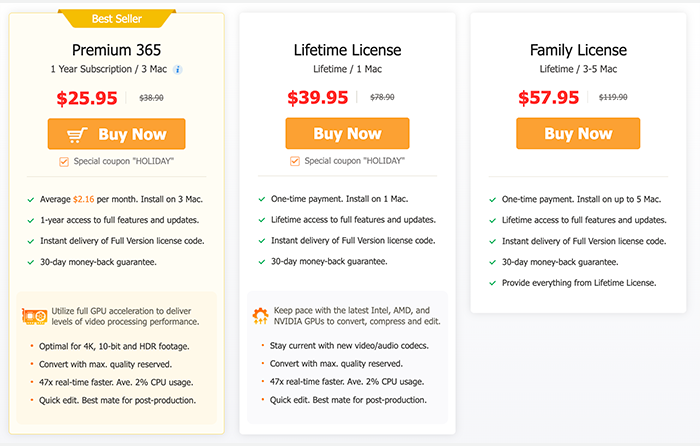Select the Family License heading
This screenshot has height=446, width=700.
[578, 50]
